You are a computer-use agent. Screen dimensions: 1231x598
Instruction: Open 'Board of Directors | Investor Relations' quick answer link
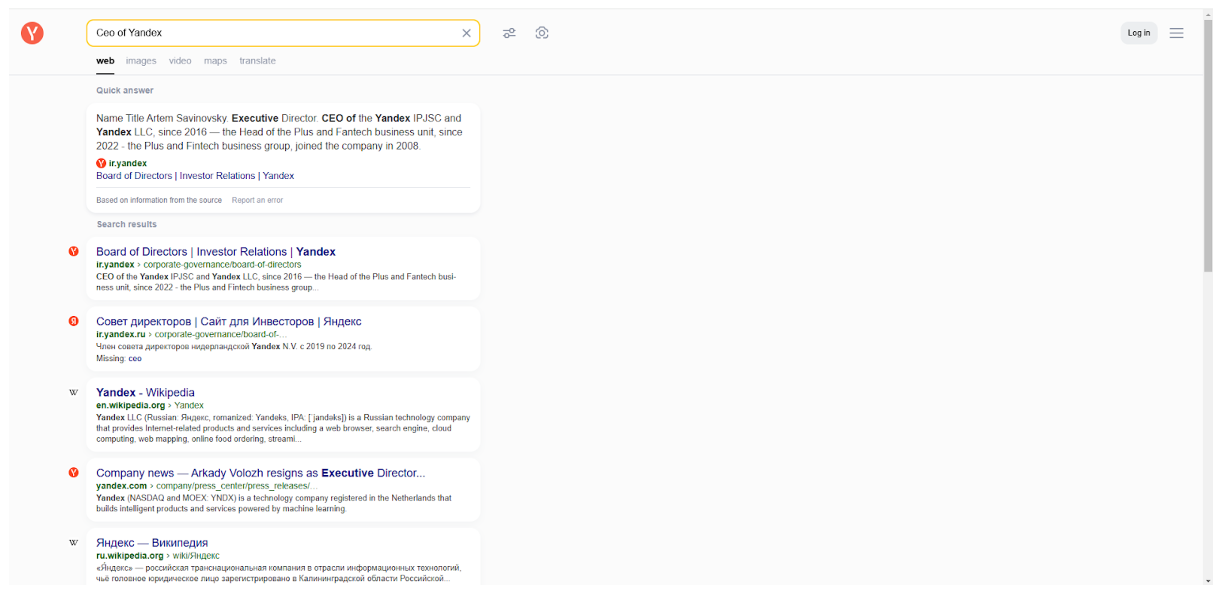[195, 176]
